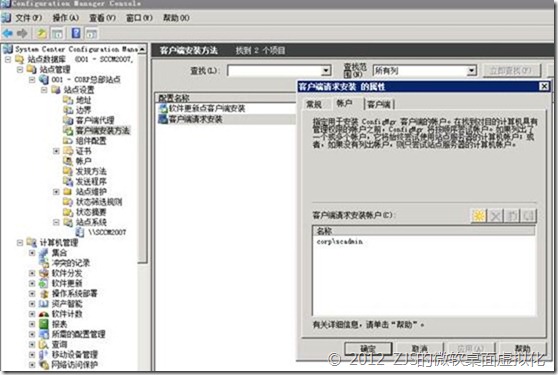Switch to the 常规 tab
Screen dimensions: 558x375
(314, 104)
